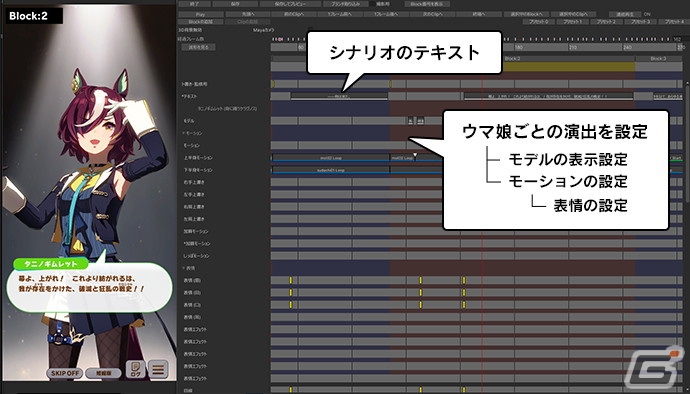Click the 波形を見る button
Image resolution: width=690 pixels, height=394 pixels.
point(198,47)
